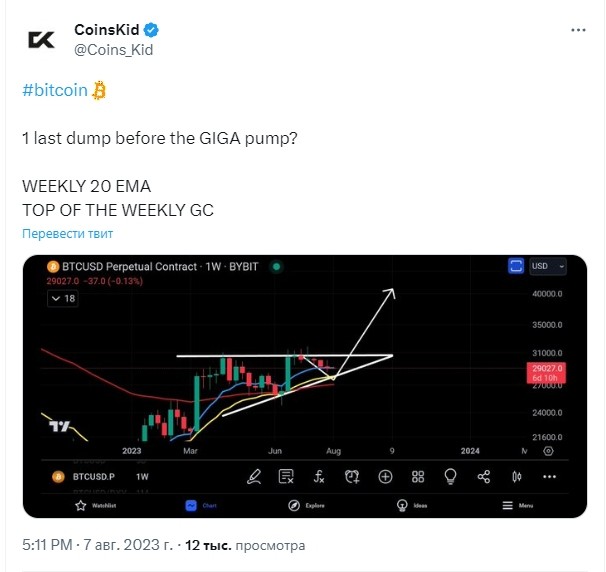606x572 pixels.
Task: Open the notes list icon in chart toolbar
Action: point(286,477)
